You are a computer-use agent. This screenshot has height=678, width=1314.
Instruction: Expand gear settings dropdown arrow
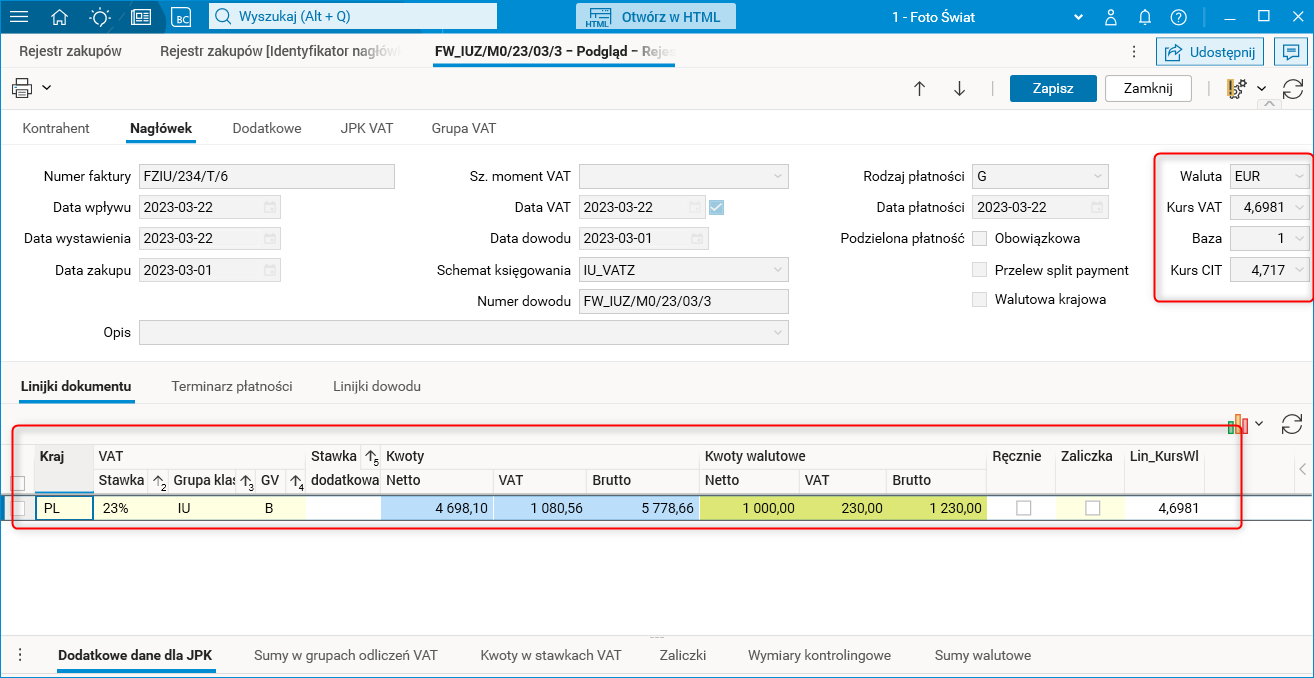[1262, 88]
